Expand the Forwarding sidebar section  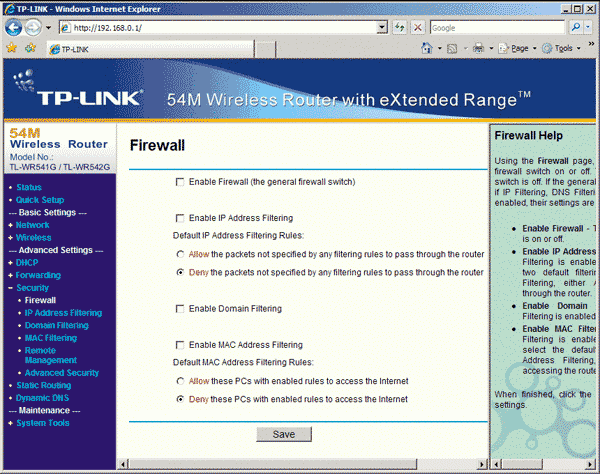(38, 275)
